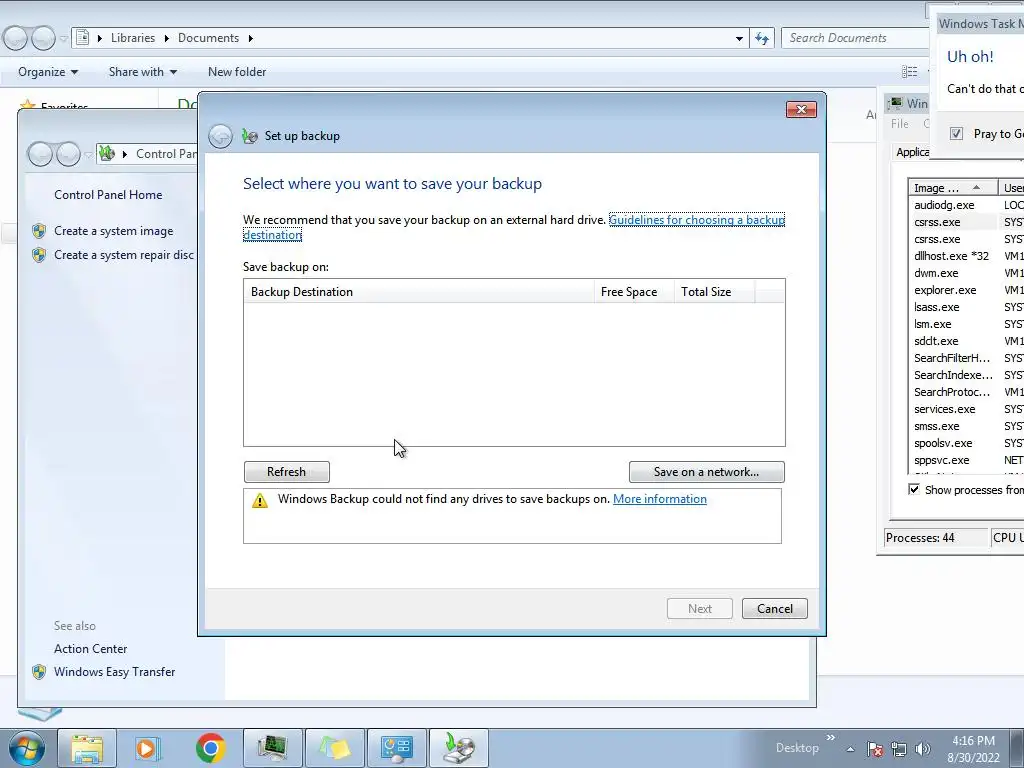The image size is (1024, 768).
Task: Click Create a system image link
Action: point(114,231)
